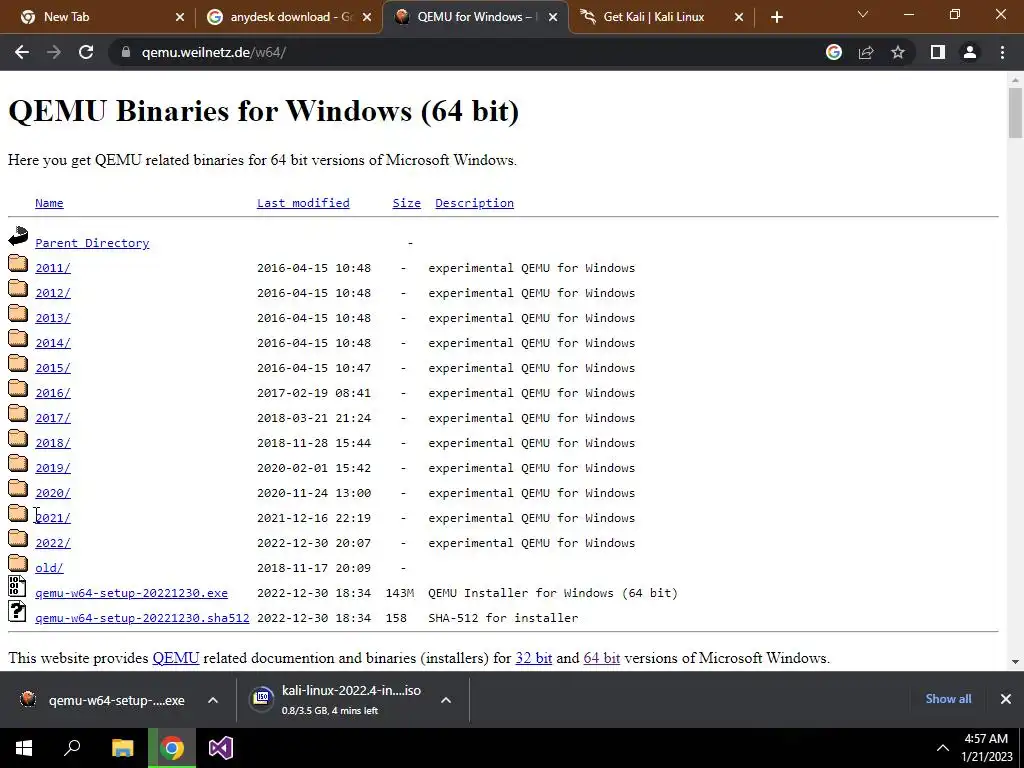Click the folder icon beside 2011/
Image resolution: width=1024 pixels, height=768 pixels.
(18, 264)
